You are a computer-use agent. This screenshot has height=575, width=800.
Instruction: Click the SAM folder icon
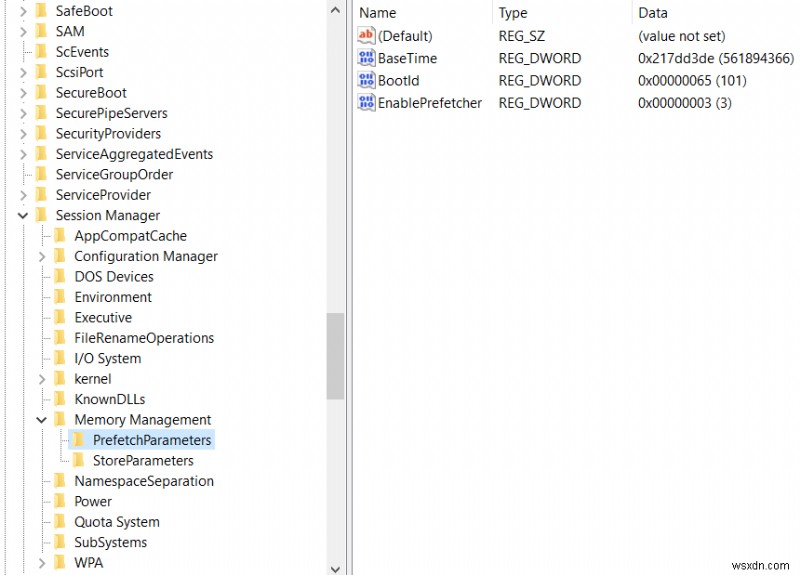point(41,31)
